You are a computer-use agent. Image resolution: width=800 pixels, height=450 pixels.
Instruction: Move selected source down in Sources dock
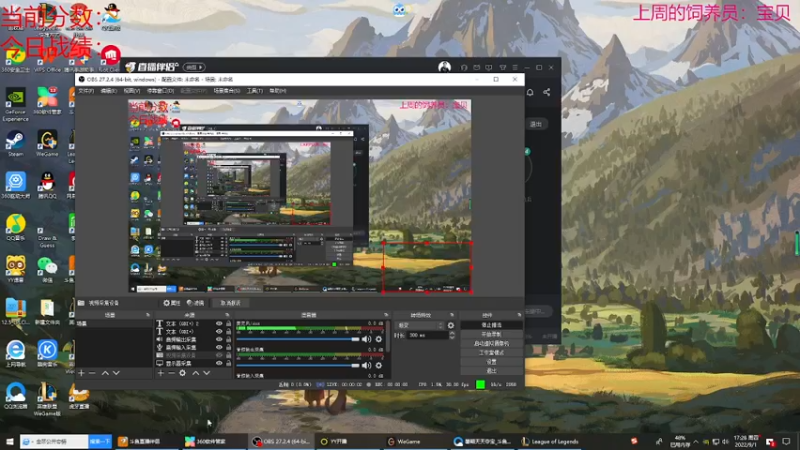click(207, 373)
